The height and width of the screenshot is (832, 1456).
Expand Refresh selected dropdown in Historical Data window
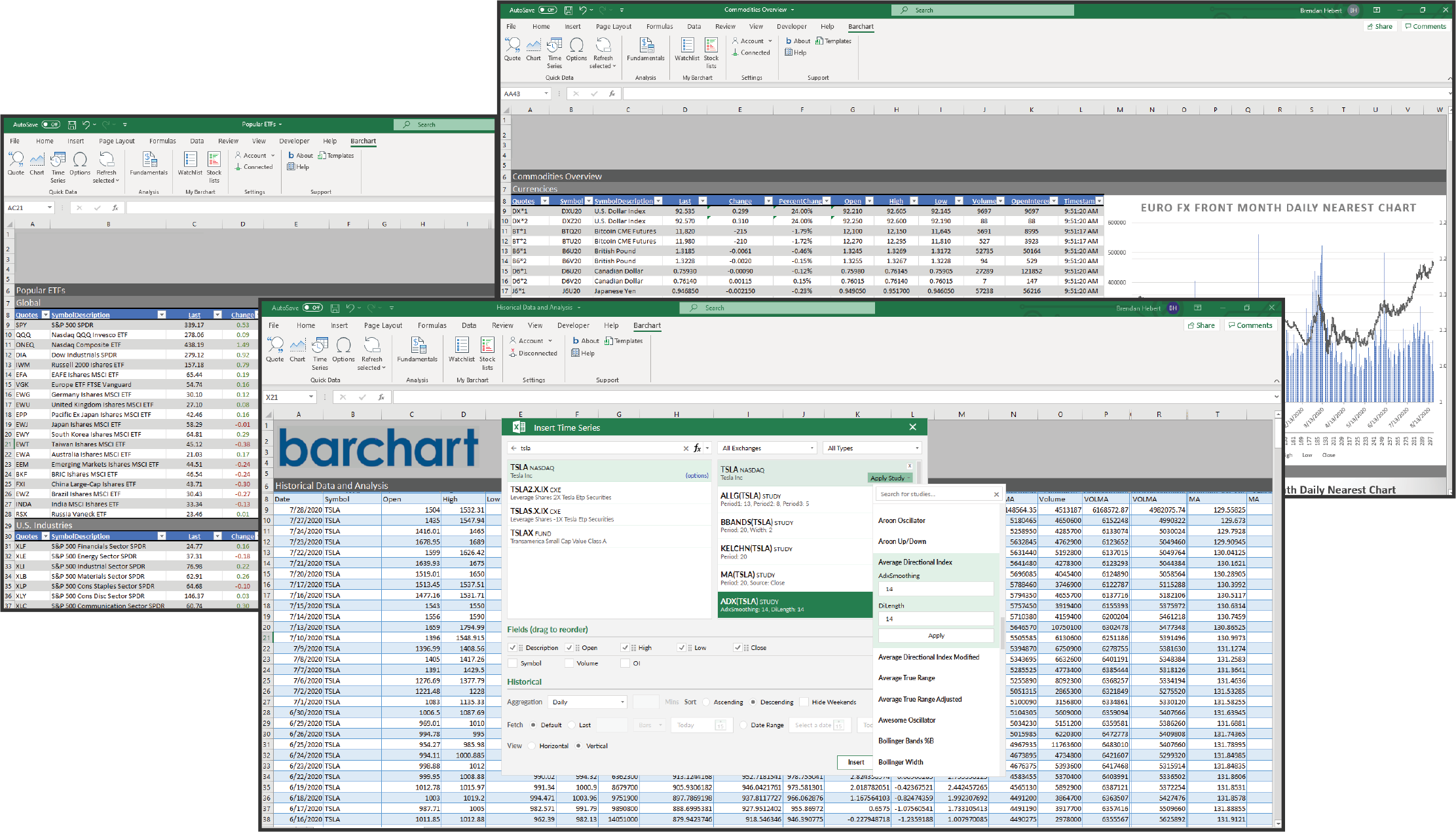pyautogui.click(x=384, y=368)
